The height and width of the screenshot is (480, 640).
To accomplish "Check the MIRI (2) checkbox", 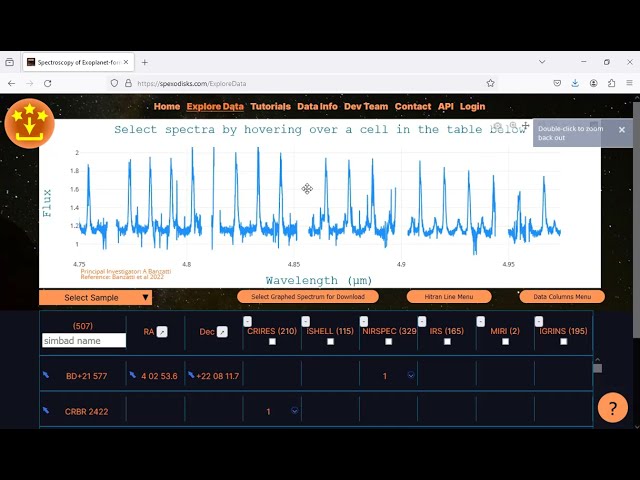I will (x=505, y=342).
